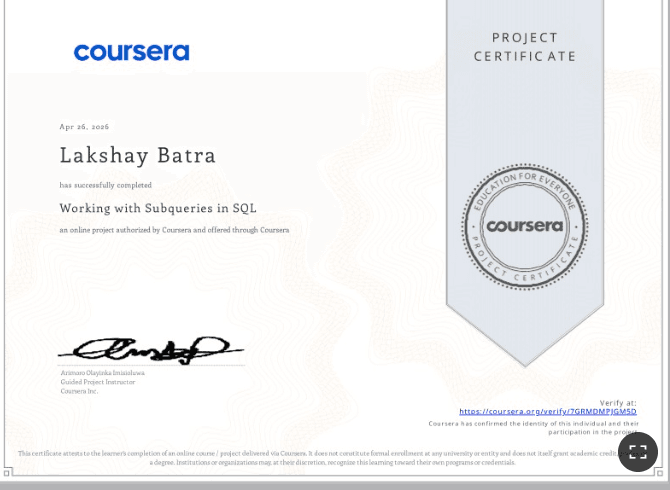Click the instructor name under the signature
Viewport: 670px width, 490px height.
[x=103, y=373]
